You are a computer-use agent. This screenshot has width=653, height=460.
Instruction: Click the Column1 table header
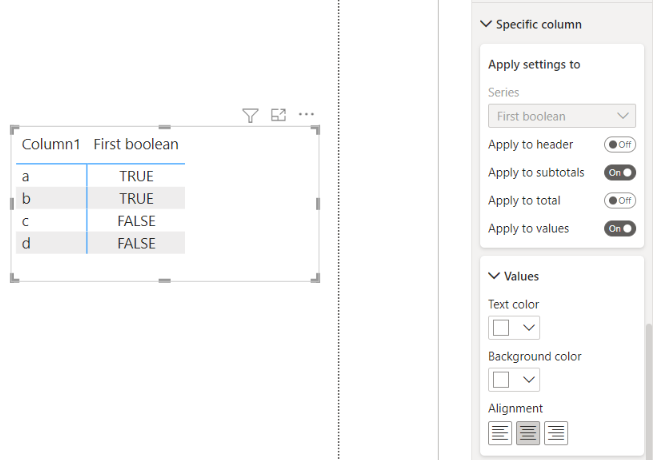(50, 144)
